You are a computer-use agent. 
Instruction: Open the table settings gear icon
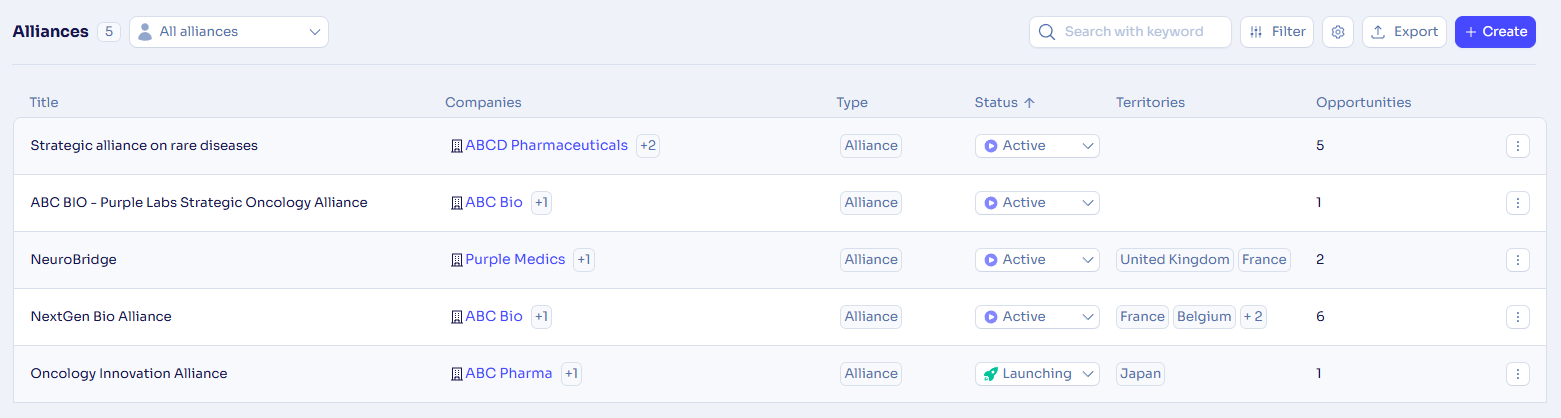[x=1338, y=32]
